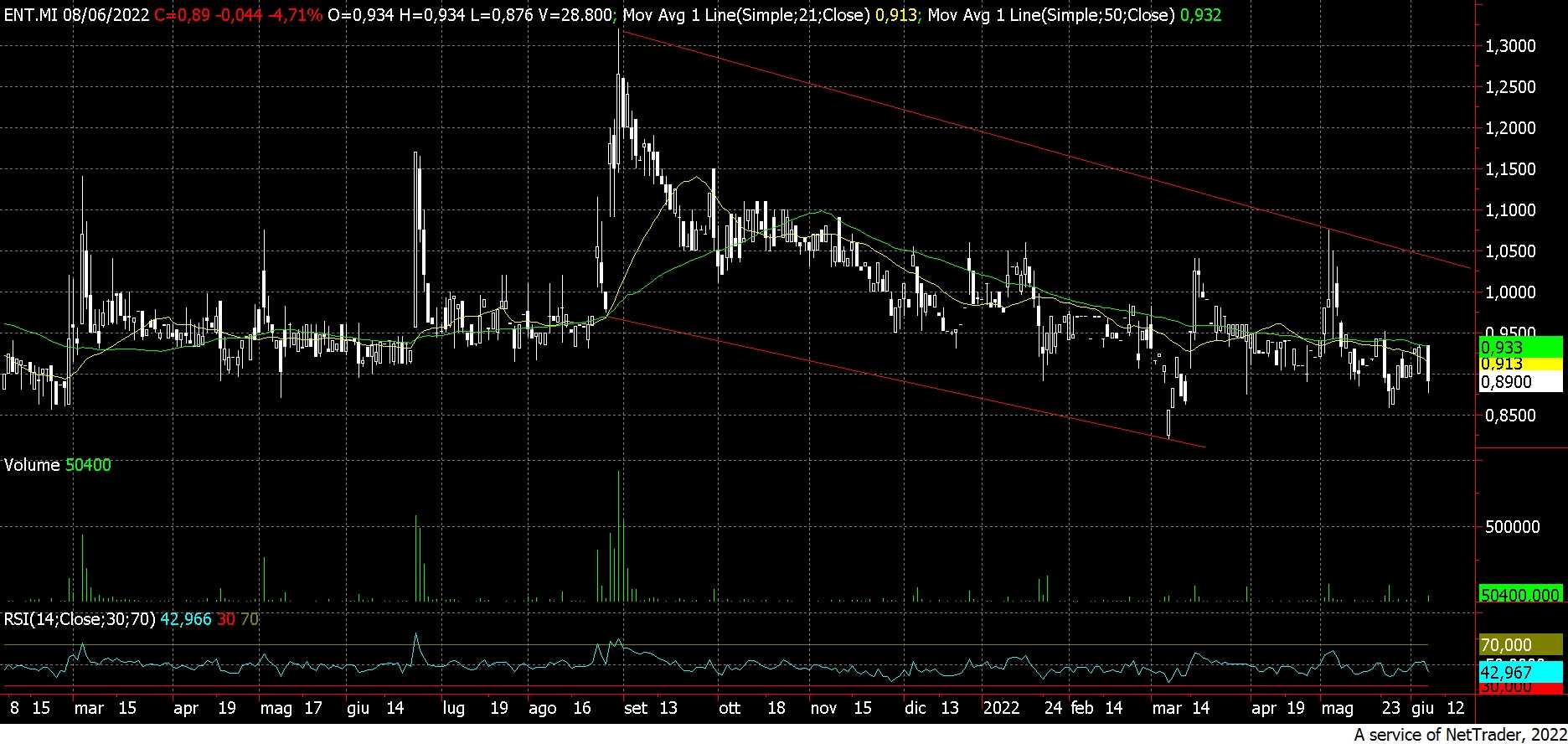Select the ago month label on time axis
This screenshot has width=1568, height=744.
(x=543, y=709)
